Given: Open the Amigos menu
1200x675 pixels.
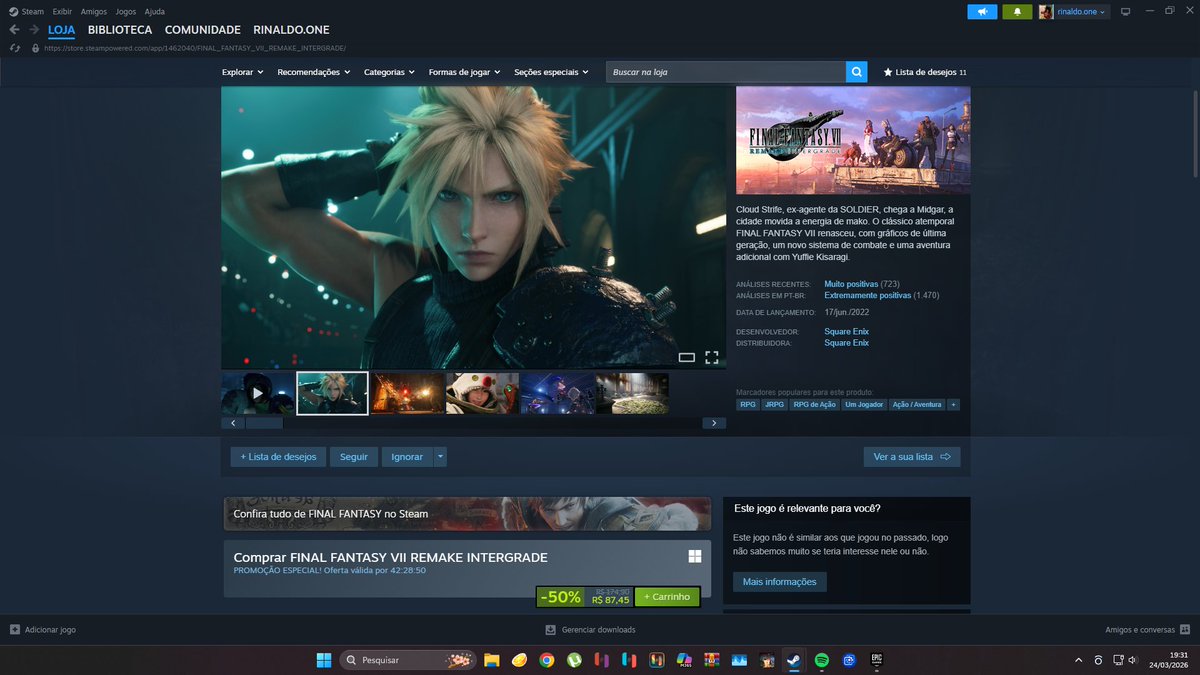Looking at the screenshot, I should coord(94,11).
